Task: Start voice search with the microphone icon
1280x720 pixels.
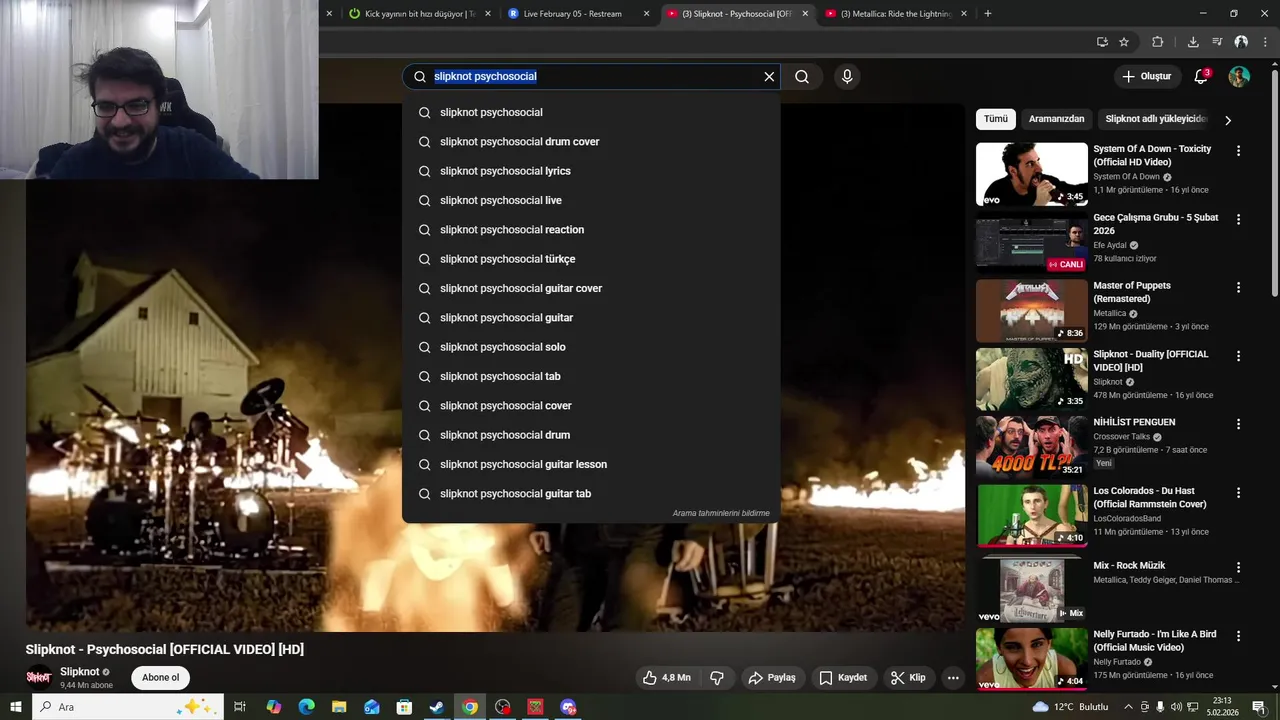Action: pos(847,77)
